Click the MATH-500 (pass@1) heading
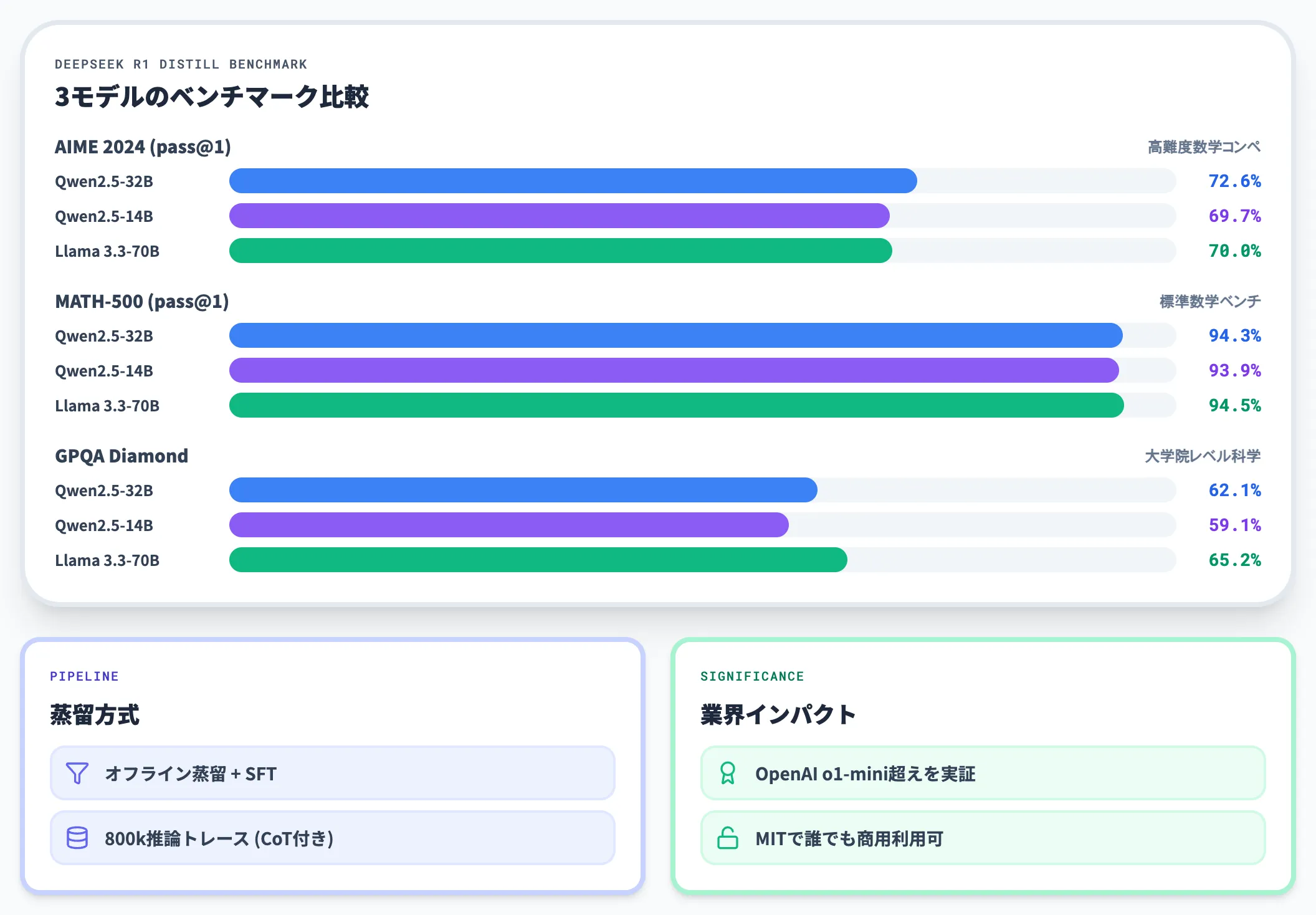The image size is (1316, 915). (142, 302)
